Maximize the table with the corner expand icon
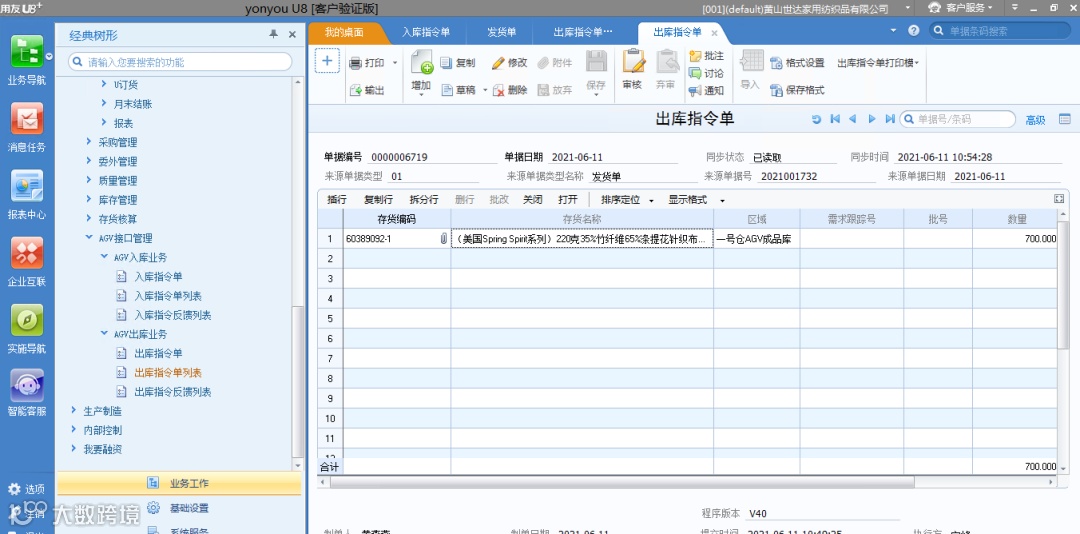Screen dimensions: 1080x534 pos(1059,198)
